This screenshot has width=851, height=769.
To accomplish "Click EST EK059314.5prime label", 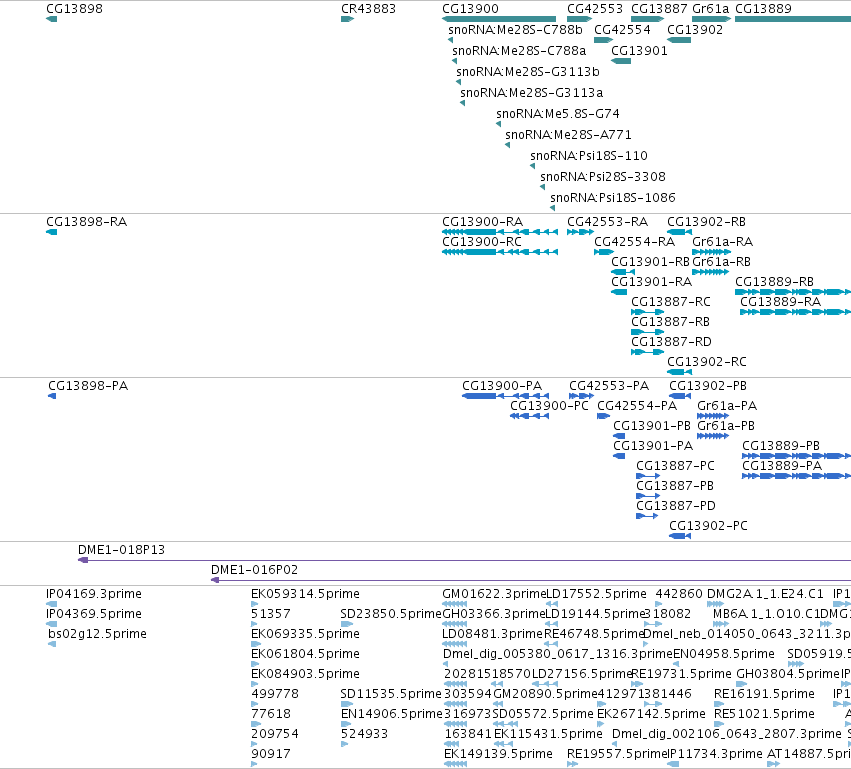I will coord(305,594).
